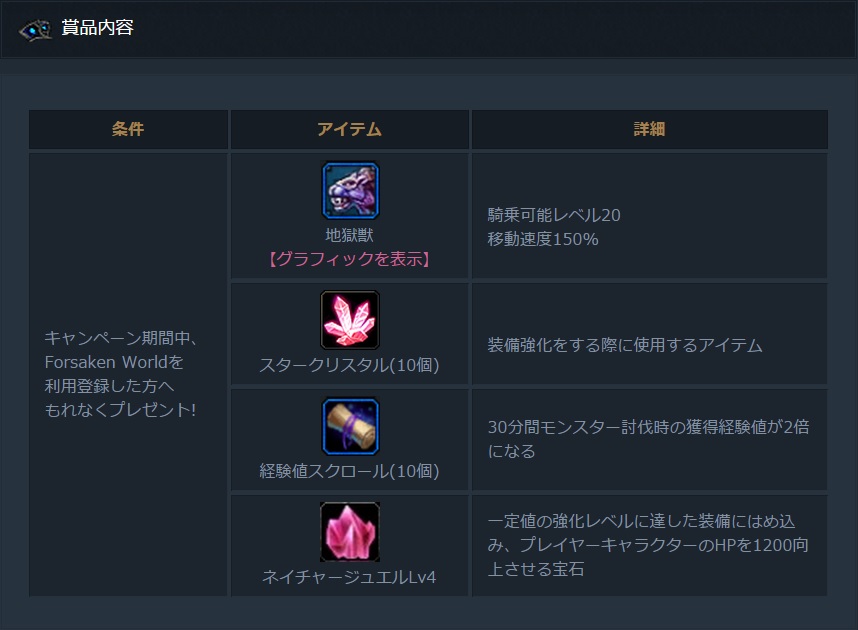Click the ネイチャージュエルLv4 item label
The height and width of the screenshot is (630, 858).
(x=350, y=577)
